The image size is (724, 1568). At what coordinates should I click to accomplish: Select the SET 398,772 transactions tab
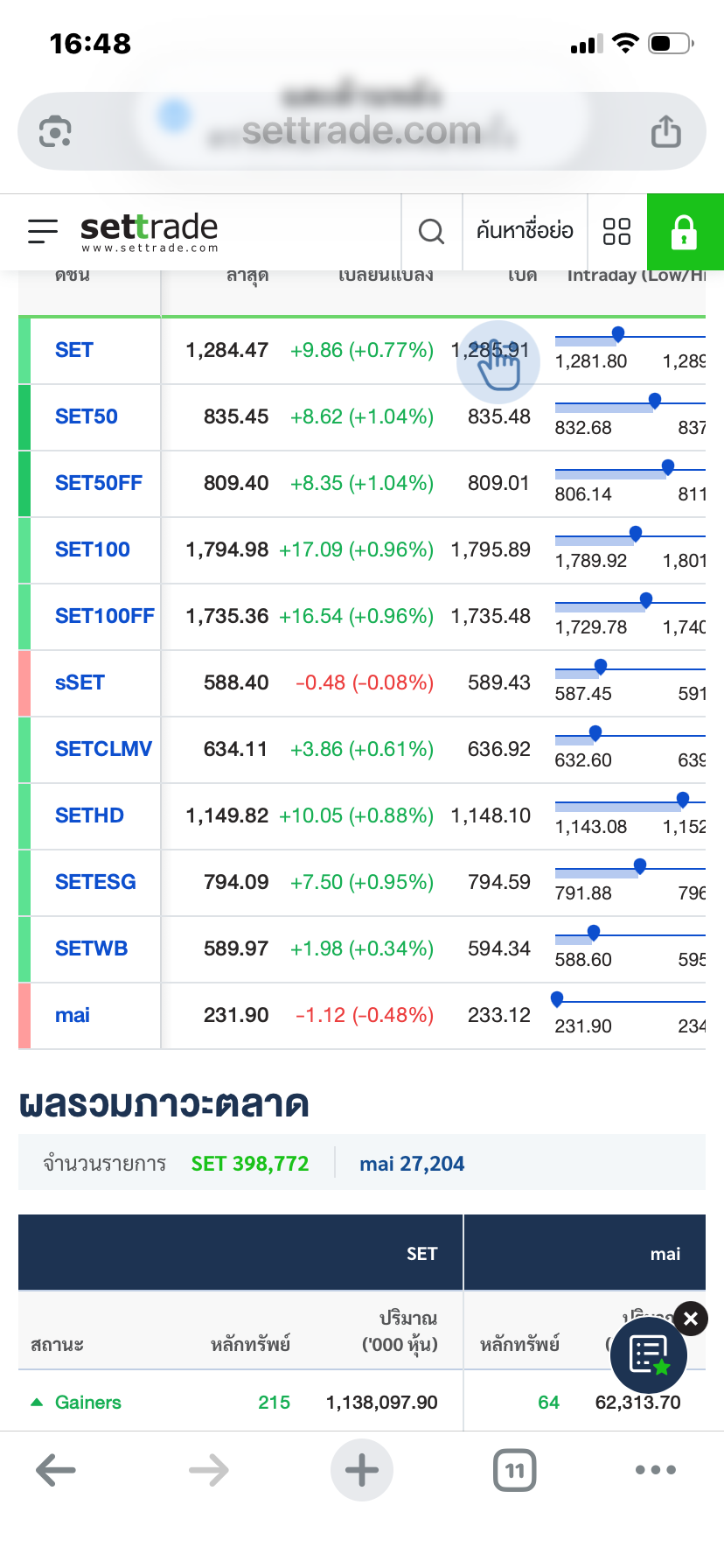[x=250, y=1164]
